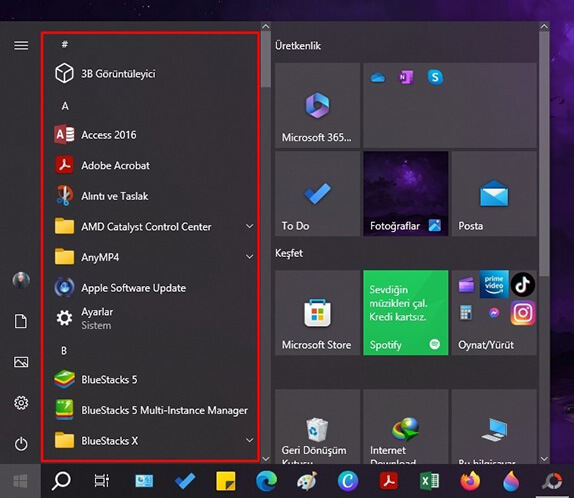
Task: Open the Microsoft Store tile
Action: [317, 313]
